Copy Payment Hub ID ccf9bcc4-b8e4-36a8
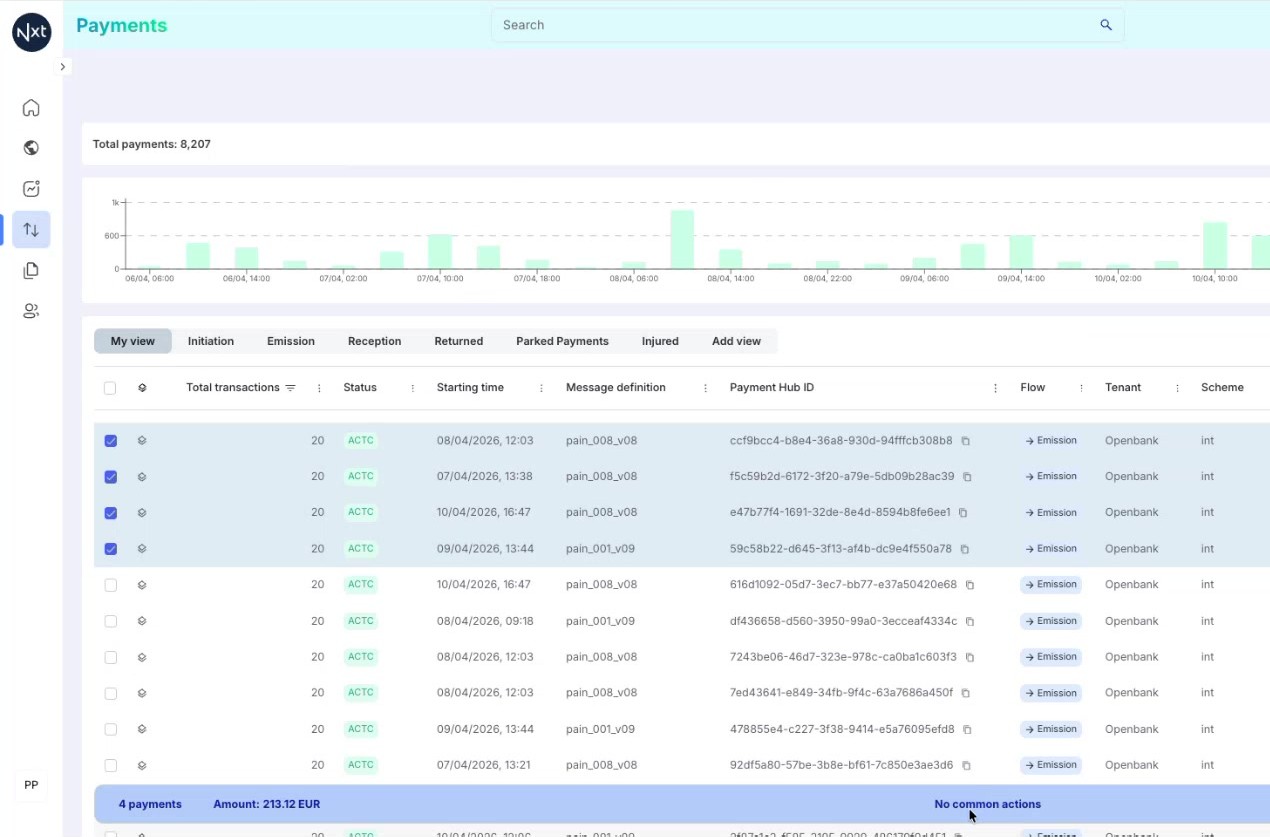This screenshot has height=837, width=1270. (966, 441)
